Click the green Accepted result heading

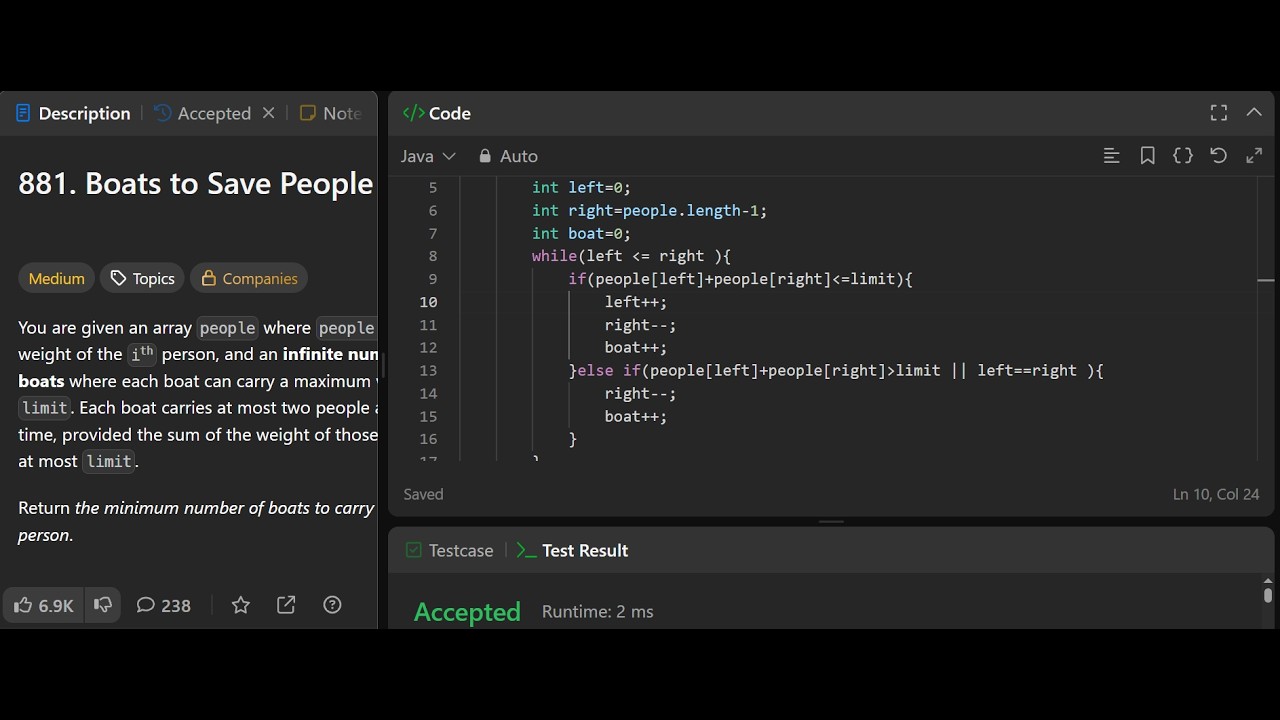tap(467, 612)
